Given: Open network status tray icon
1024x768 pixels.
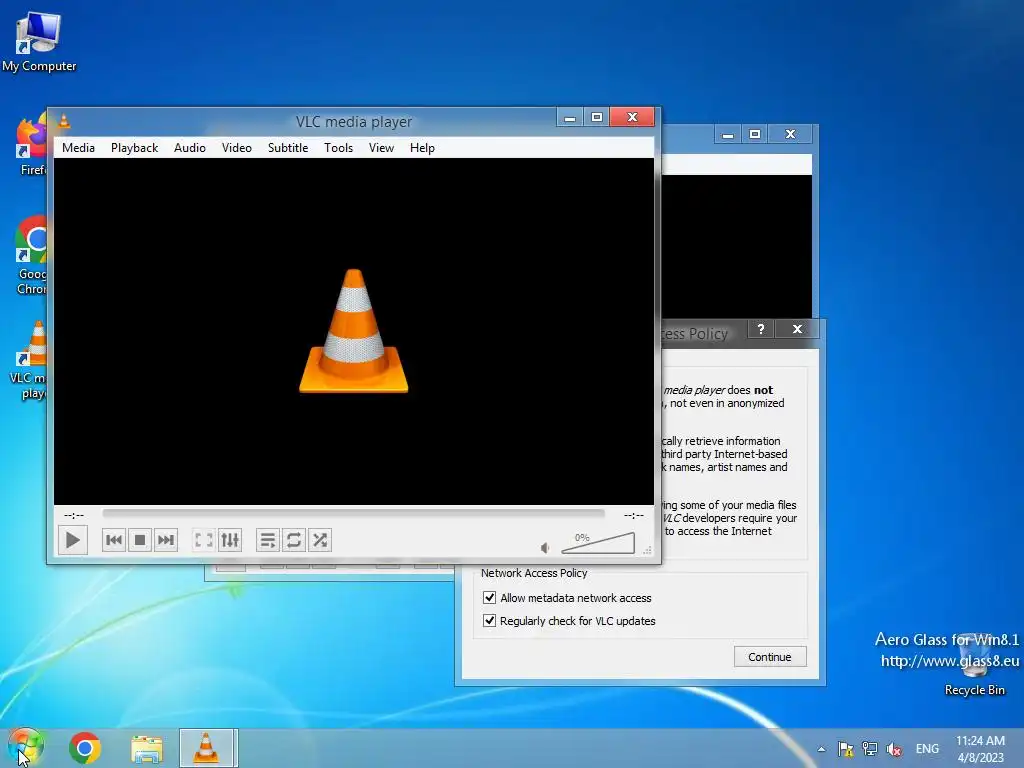Looking at the screenshot, I should point(870,749).
